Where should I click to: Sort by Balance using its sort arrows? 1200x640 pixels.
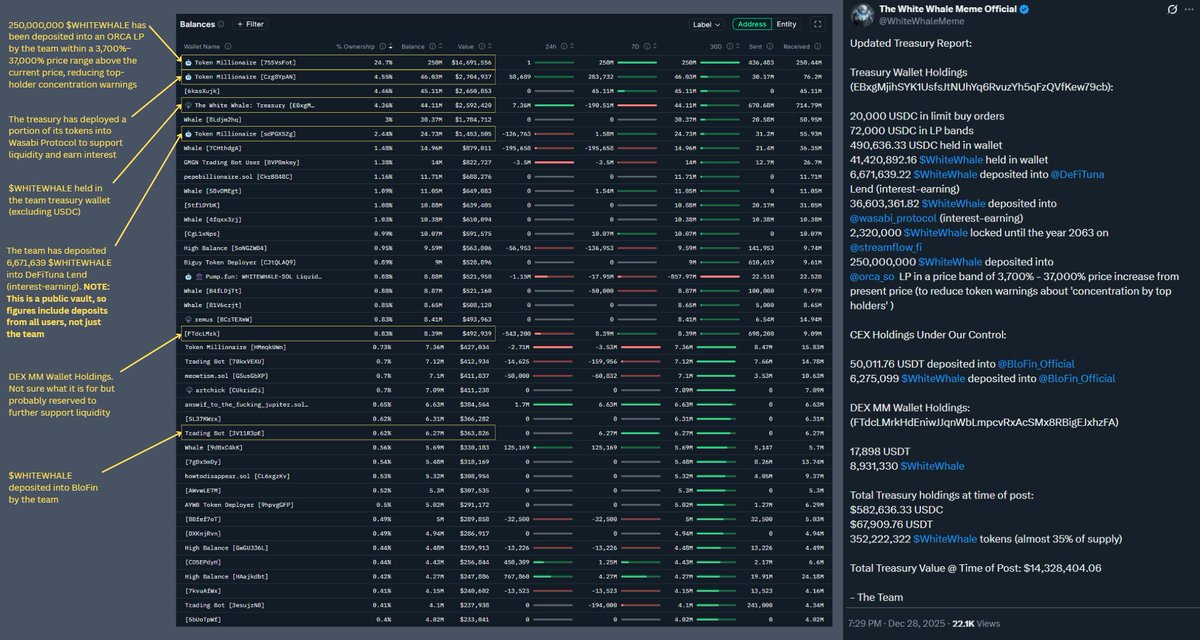(441, 46)
